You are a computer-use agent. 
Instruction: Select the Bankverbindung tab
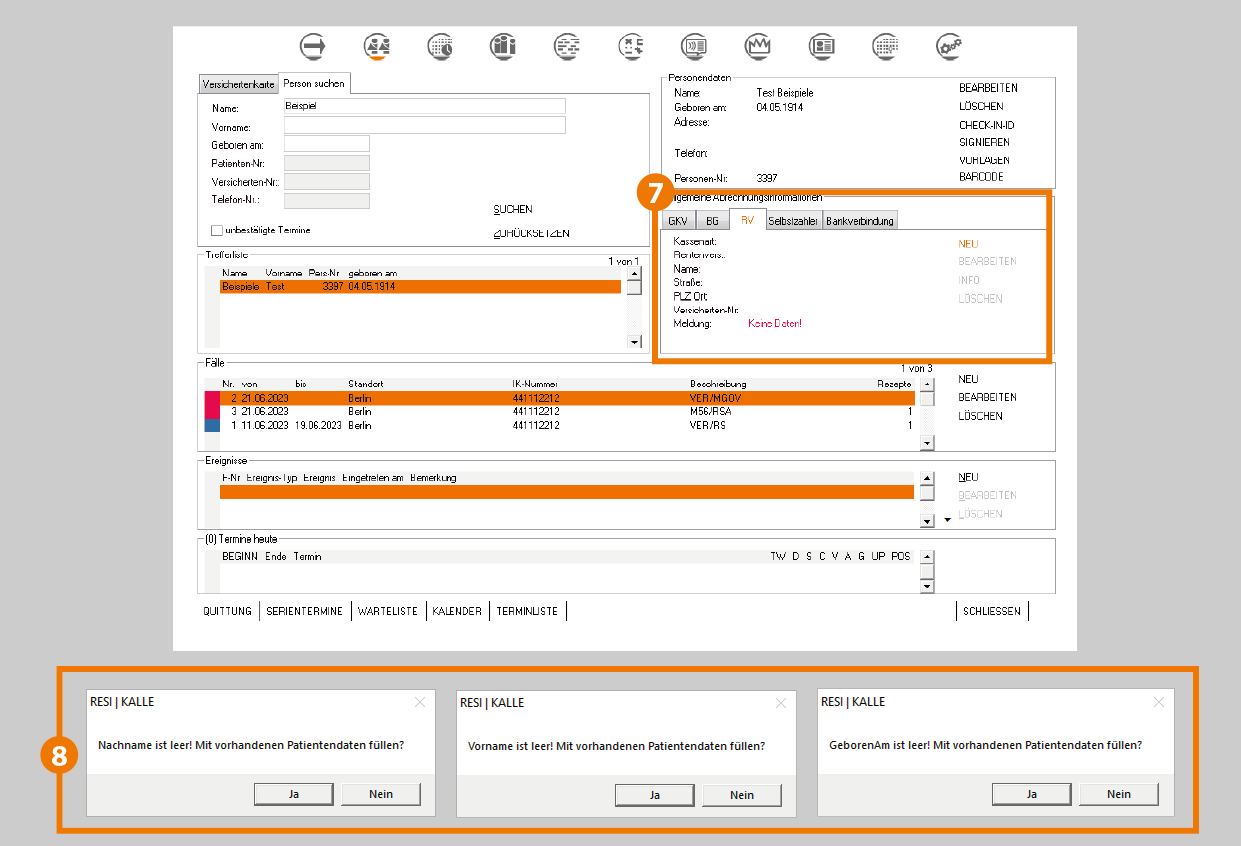860,221
